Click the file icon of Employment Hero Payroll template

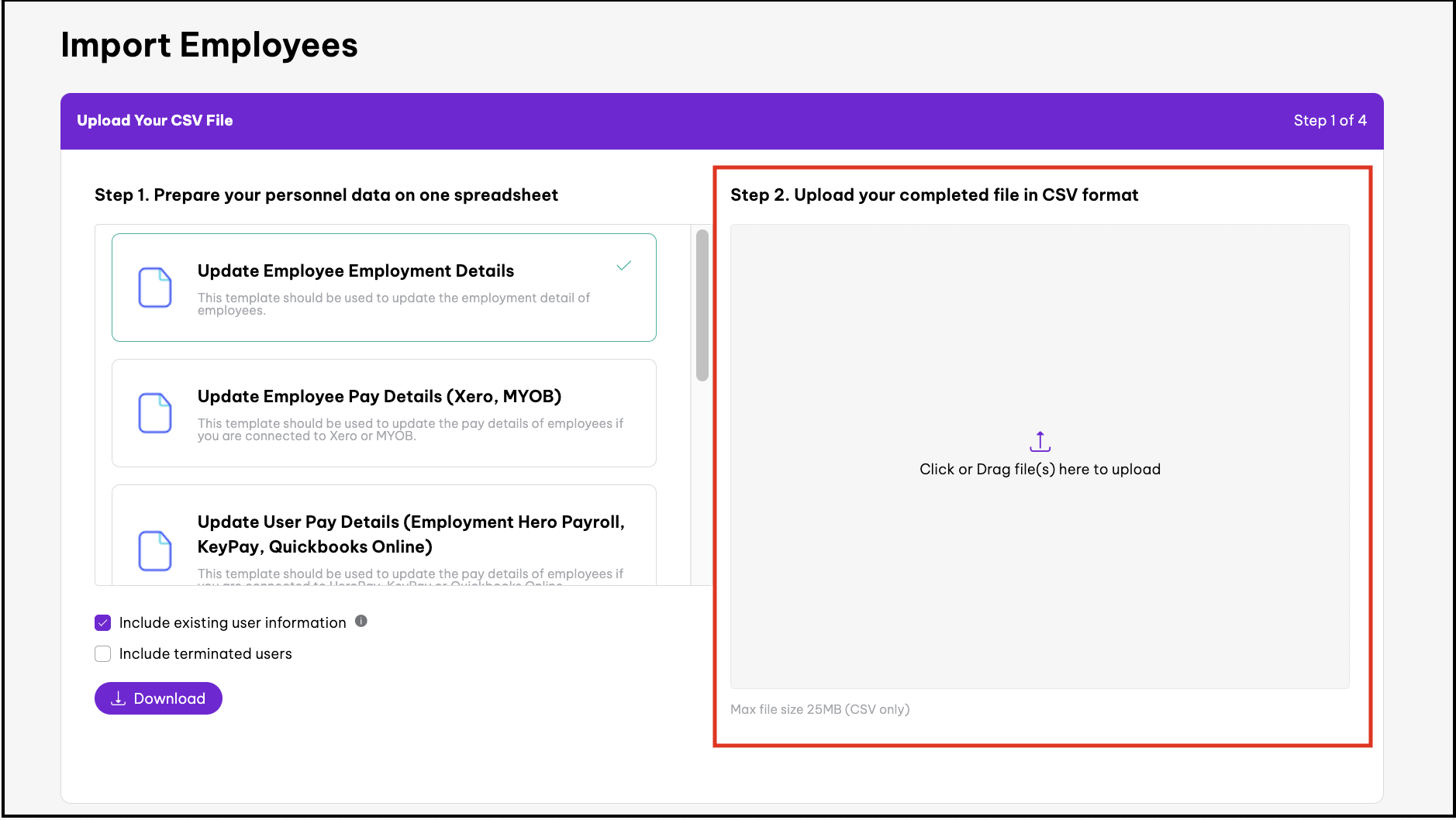point(155,550)
